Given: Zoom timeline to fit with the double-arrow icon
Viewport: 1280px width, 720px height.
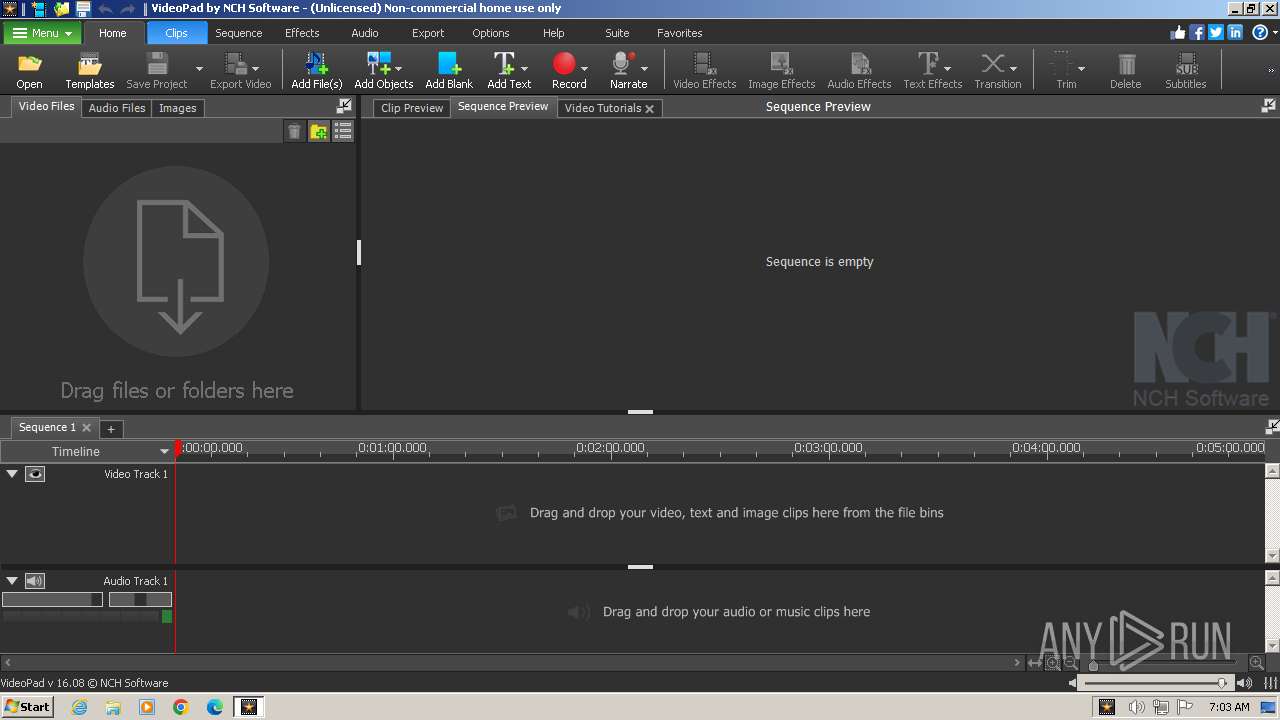Looking at the screenshot, I should point(1035,663).
